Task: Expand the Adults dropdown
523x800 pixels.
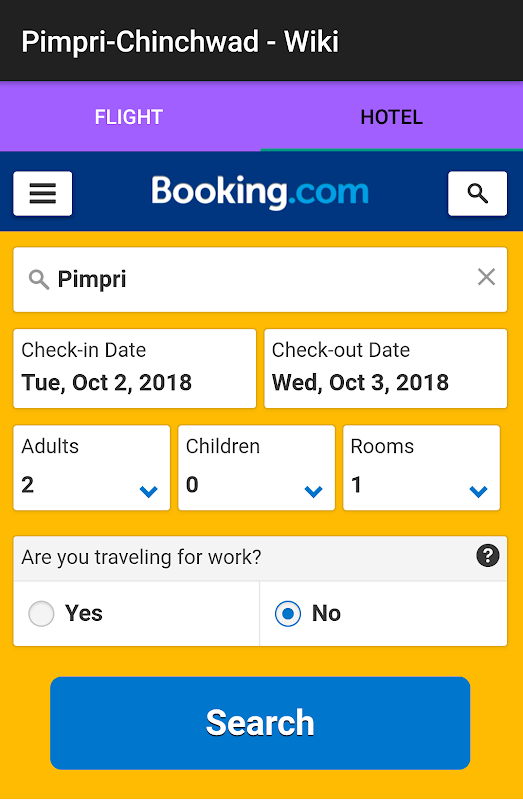Action: pos(92,468)
